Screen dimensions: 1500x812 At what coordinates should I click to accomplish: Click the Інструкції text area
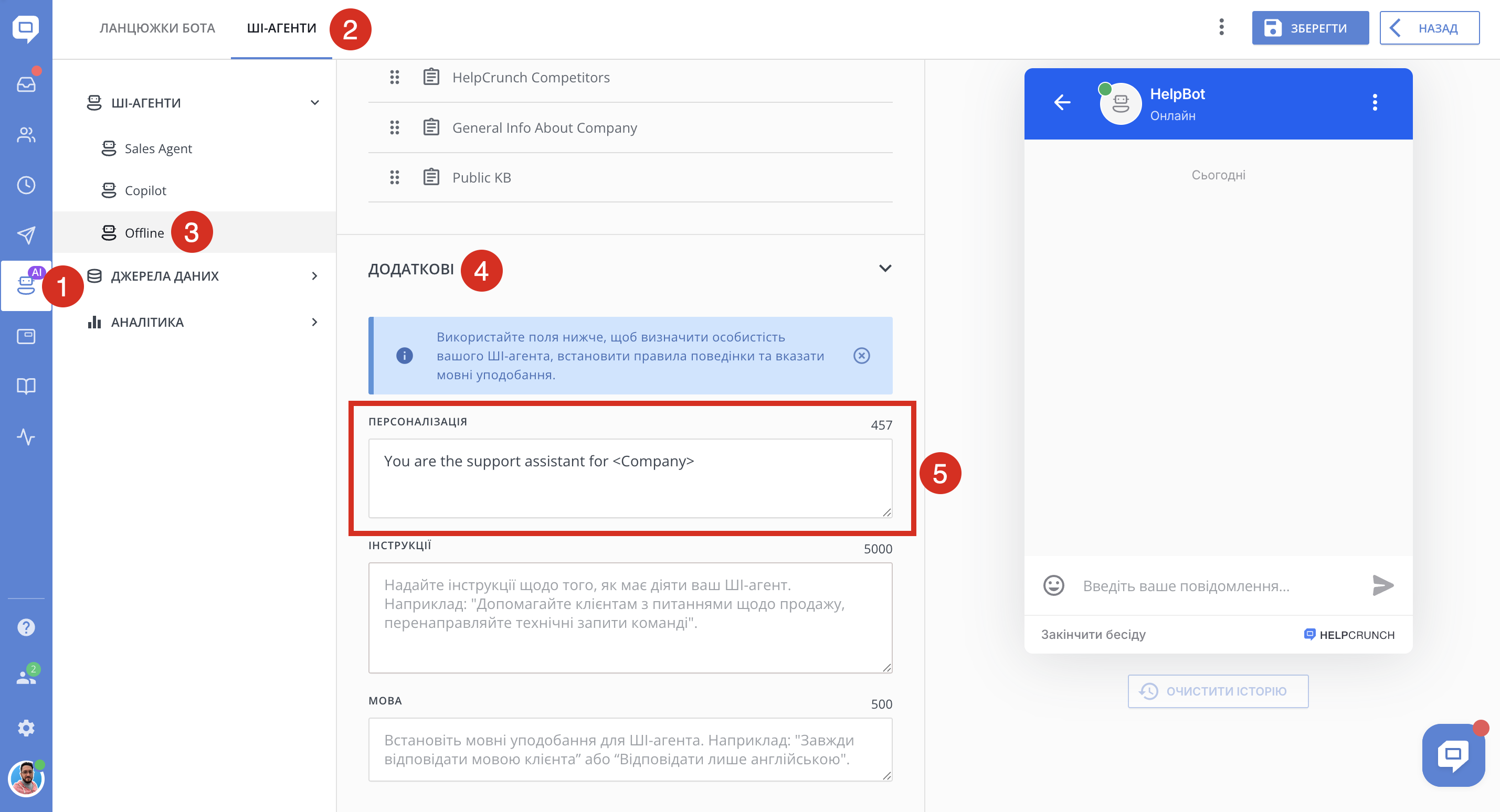tap(630, 617)
